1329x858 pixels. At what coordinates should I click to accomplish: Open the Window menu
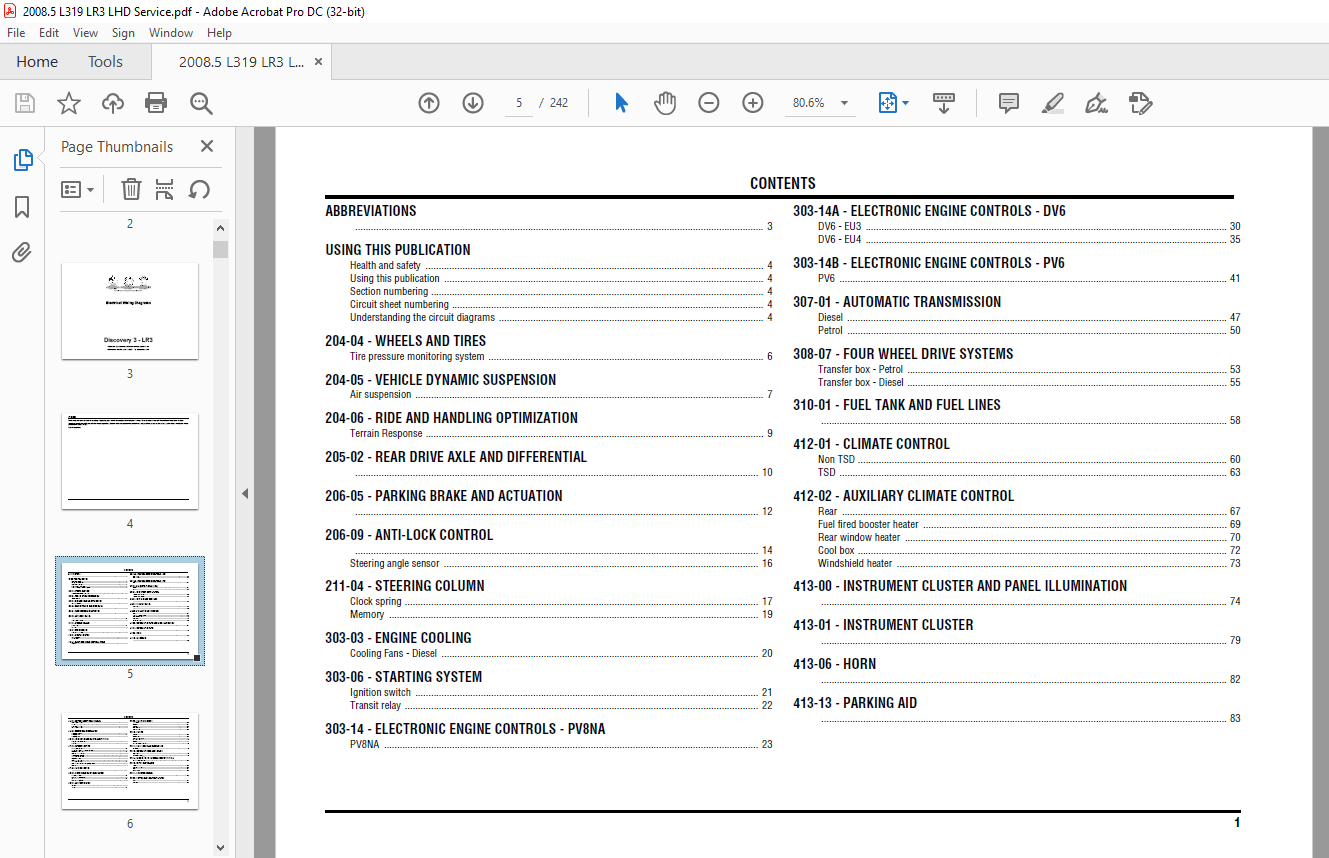click(x=171, y=33)
